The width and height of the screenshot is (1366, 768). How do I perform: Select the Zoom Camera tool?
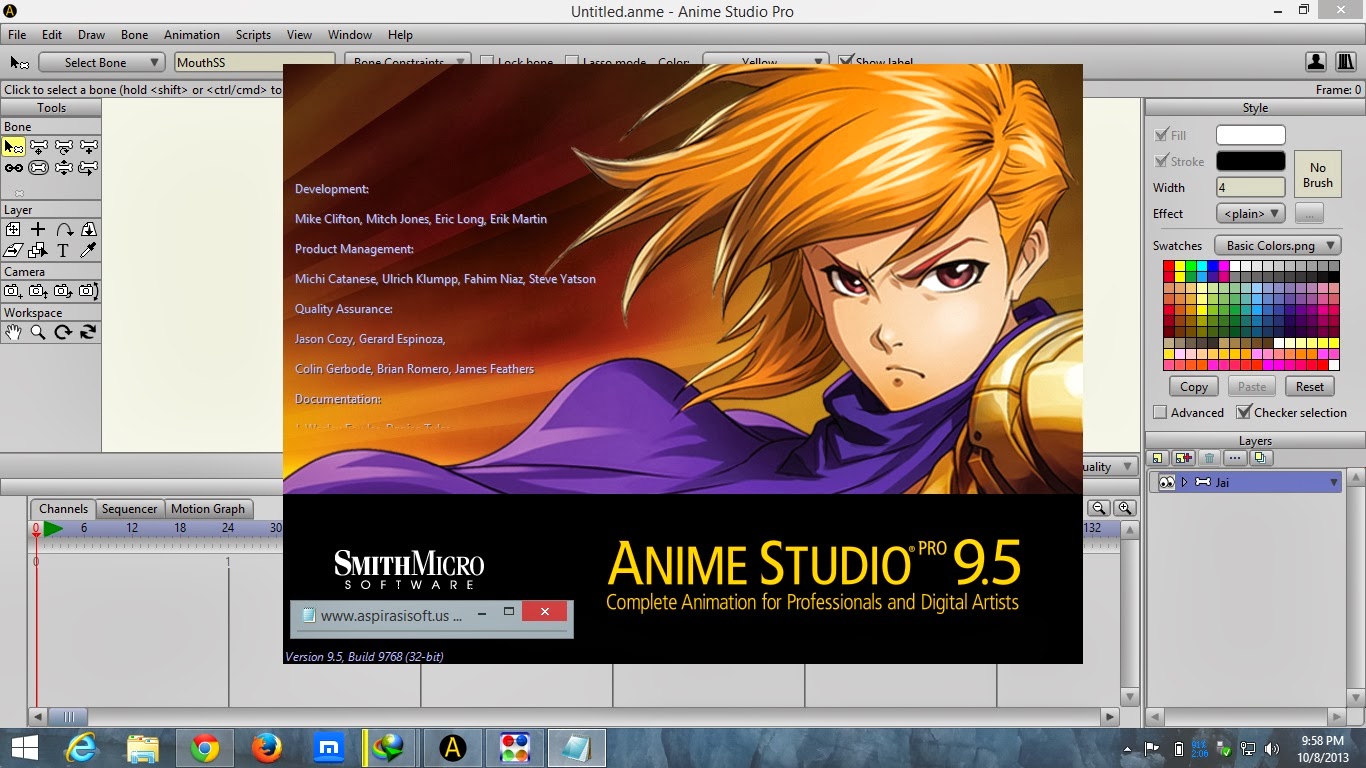(x=39, y=292)
